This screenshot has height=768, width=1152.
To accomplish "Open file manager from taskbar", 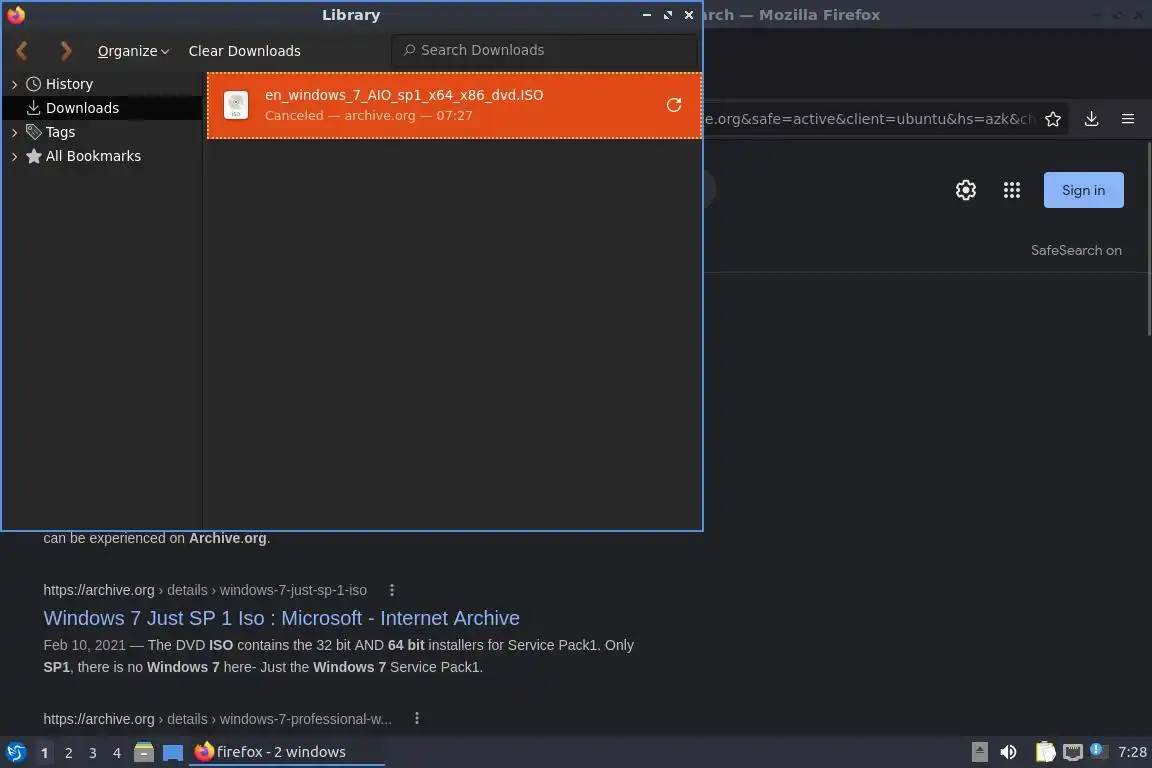I will [144, 752].
